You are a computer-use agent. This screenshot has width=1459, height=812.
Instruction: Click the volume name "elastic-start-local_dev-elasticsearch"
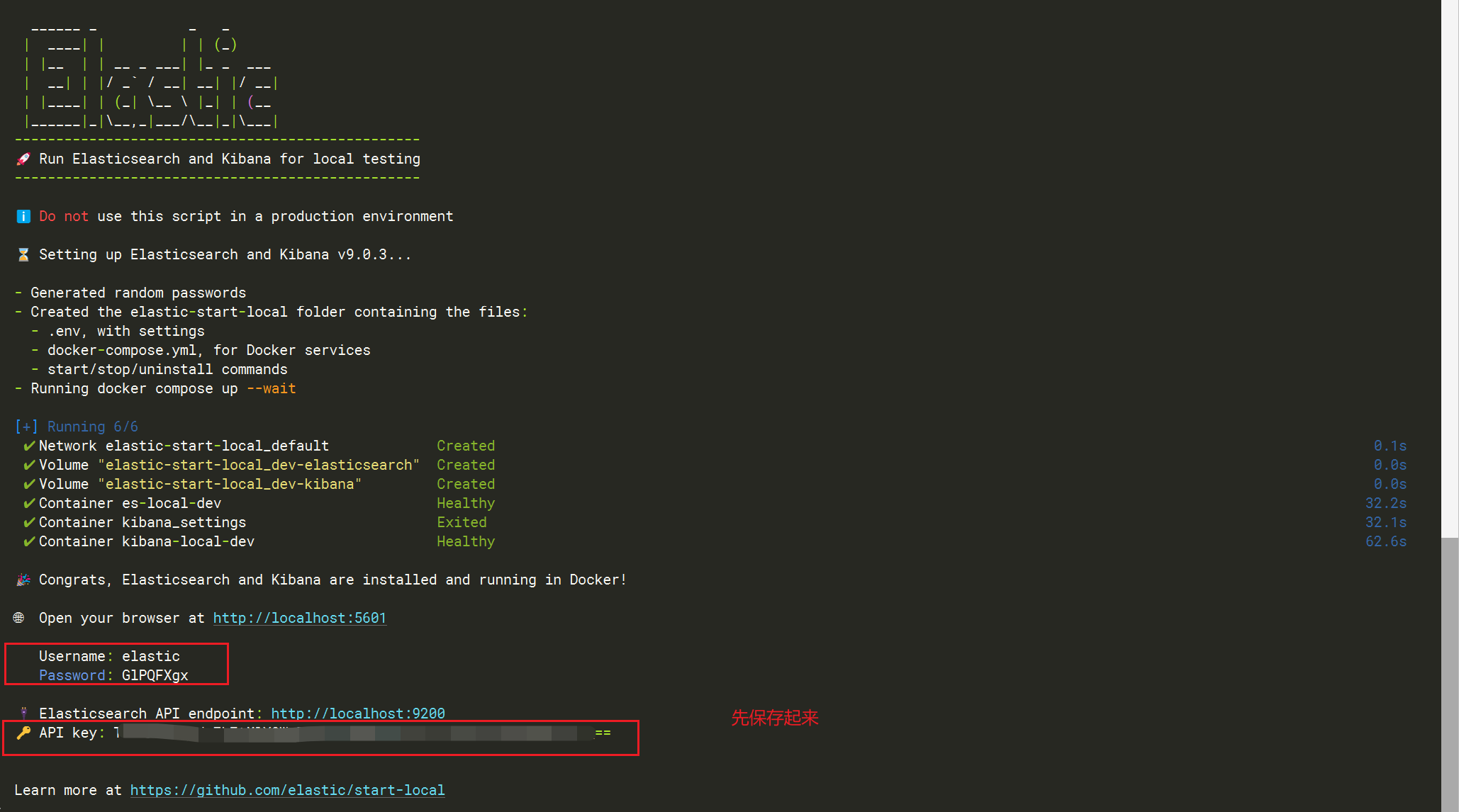[x=259, y=465]
